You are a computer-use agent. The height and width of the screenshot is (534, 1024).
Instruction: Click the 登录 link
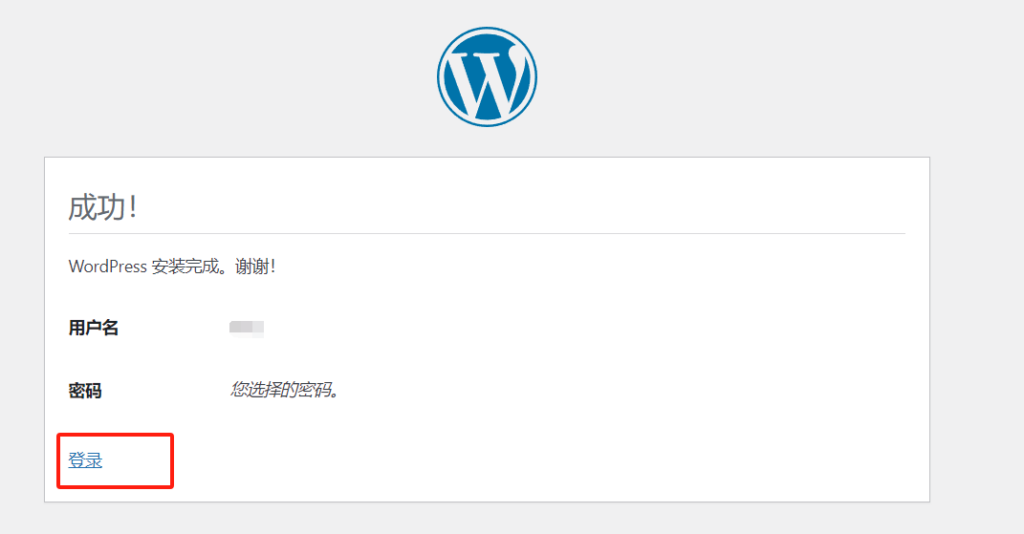click(x=85, y=461)
